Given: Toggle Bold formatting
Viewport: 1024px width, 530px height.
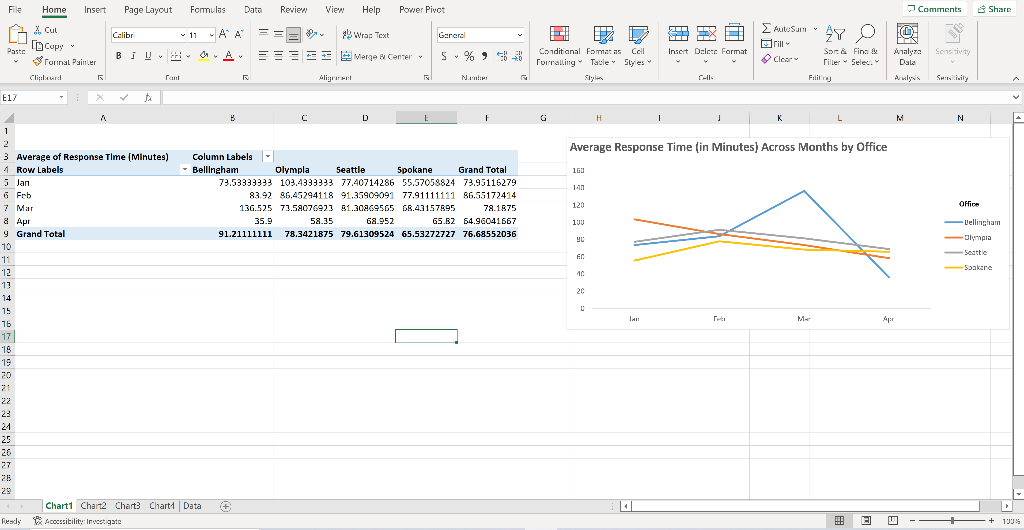Looking at the screenshot, I should click(118, 56).
